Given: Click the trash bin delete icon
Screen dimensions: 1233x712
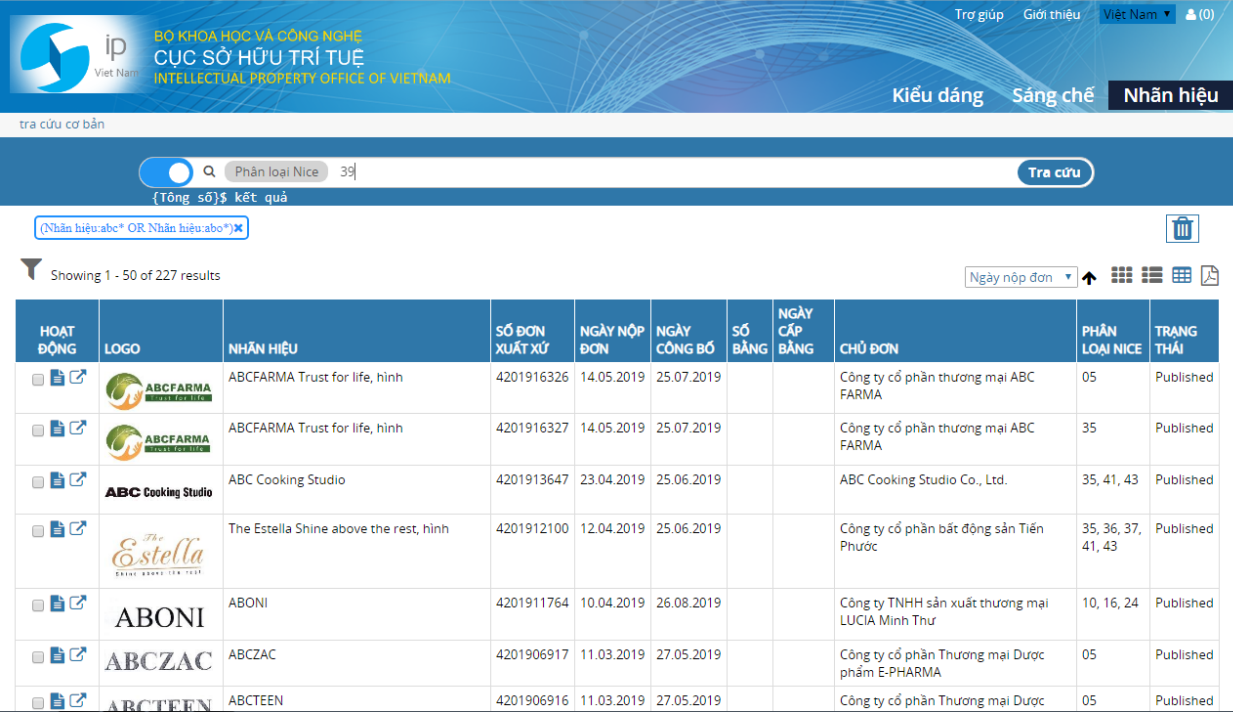Looking at the screenshot, I should point(1182,229).
